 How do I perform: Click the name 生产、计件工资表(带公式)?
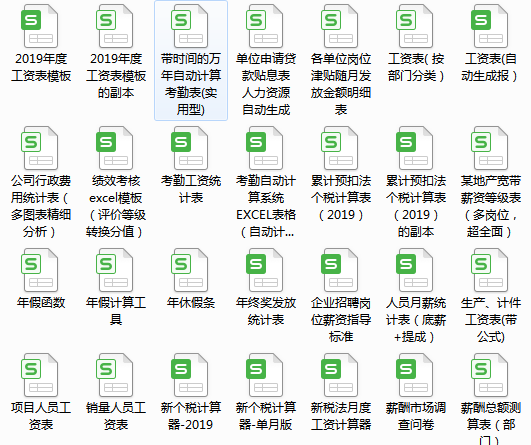491,320
